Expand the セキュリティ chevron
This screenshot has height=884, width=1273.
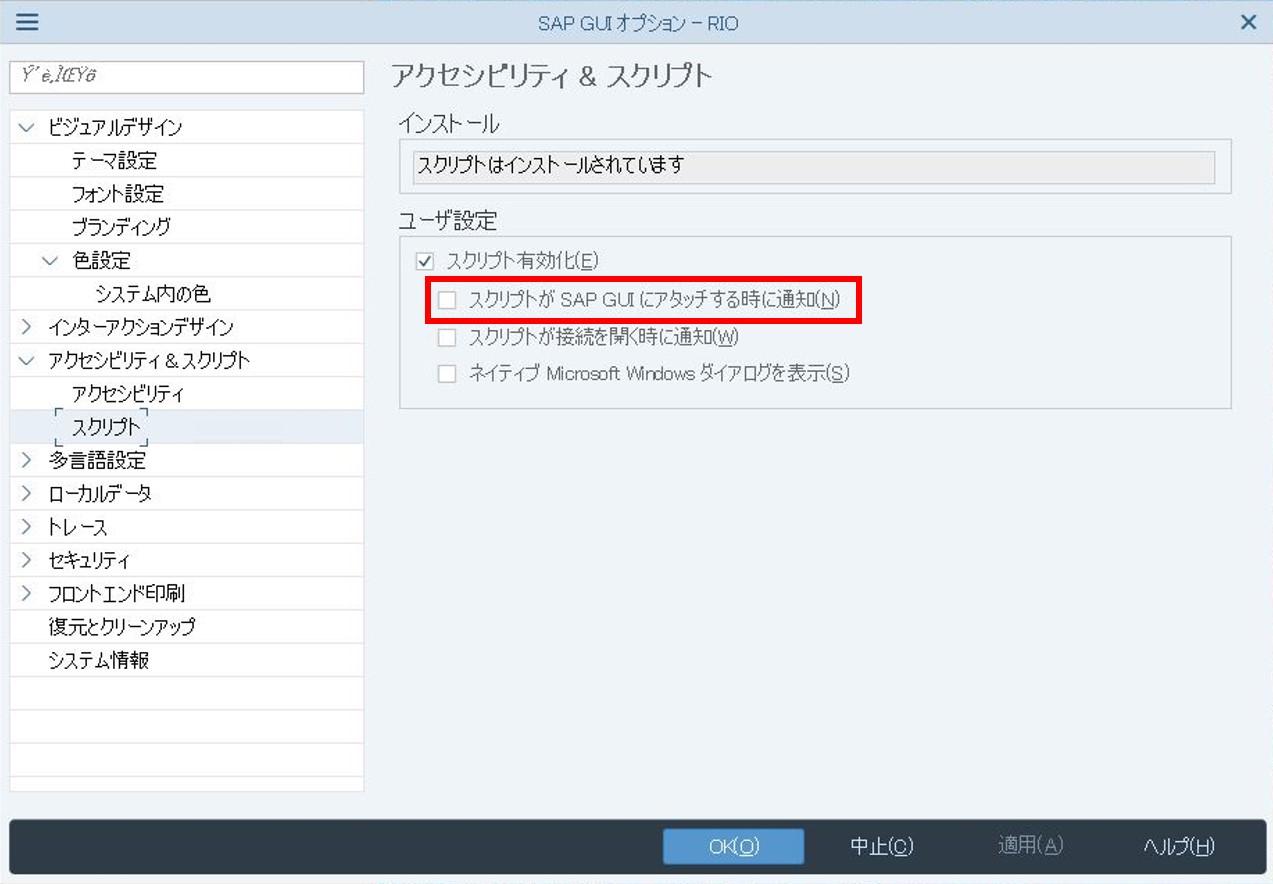[27, 560]
